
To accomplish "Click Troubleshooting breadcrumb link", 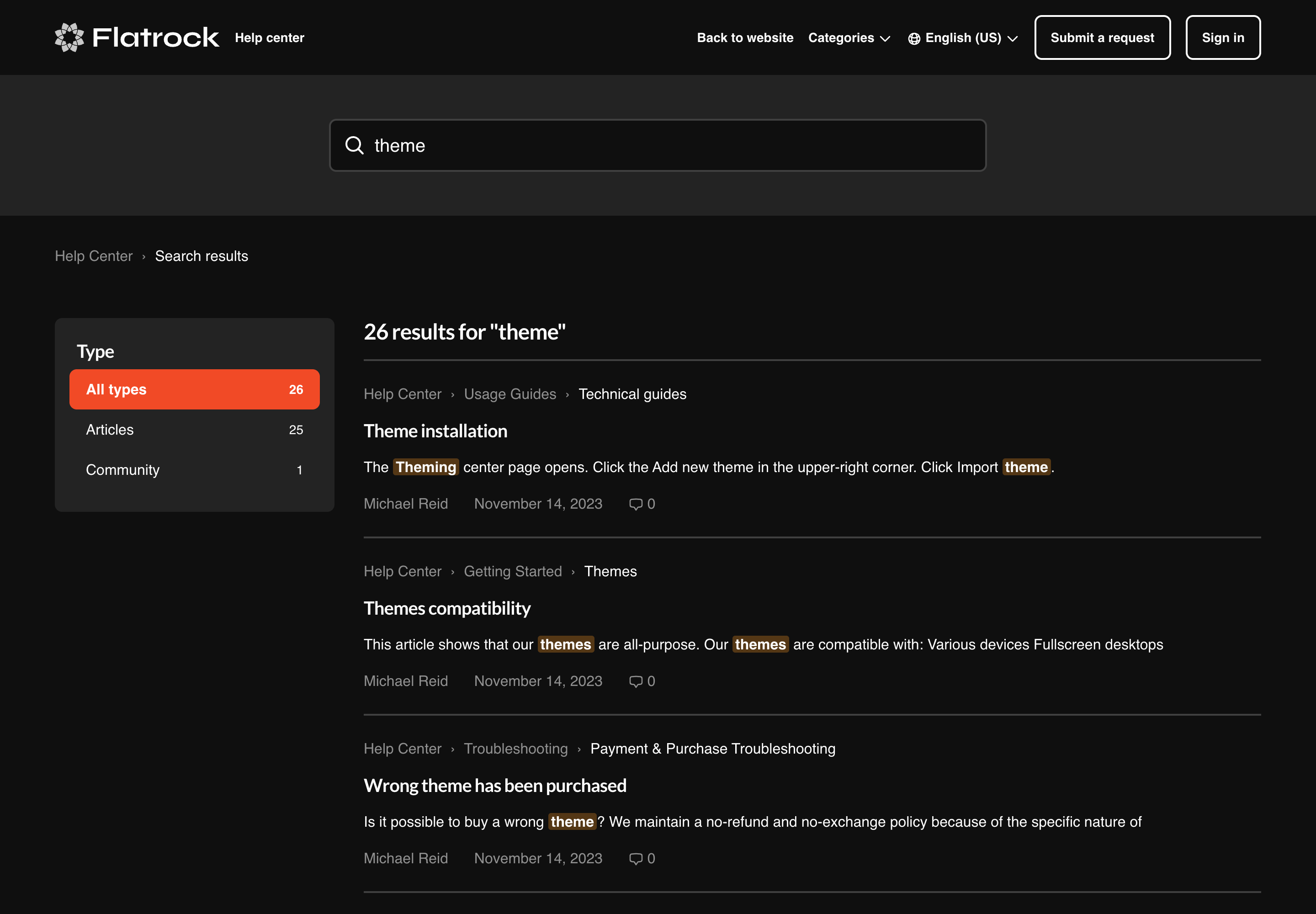I will click(515, 749).
